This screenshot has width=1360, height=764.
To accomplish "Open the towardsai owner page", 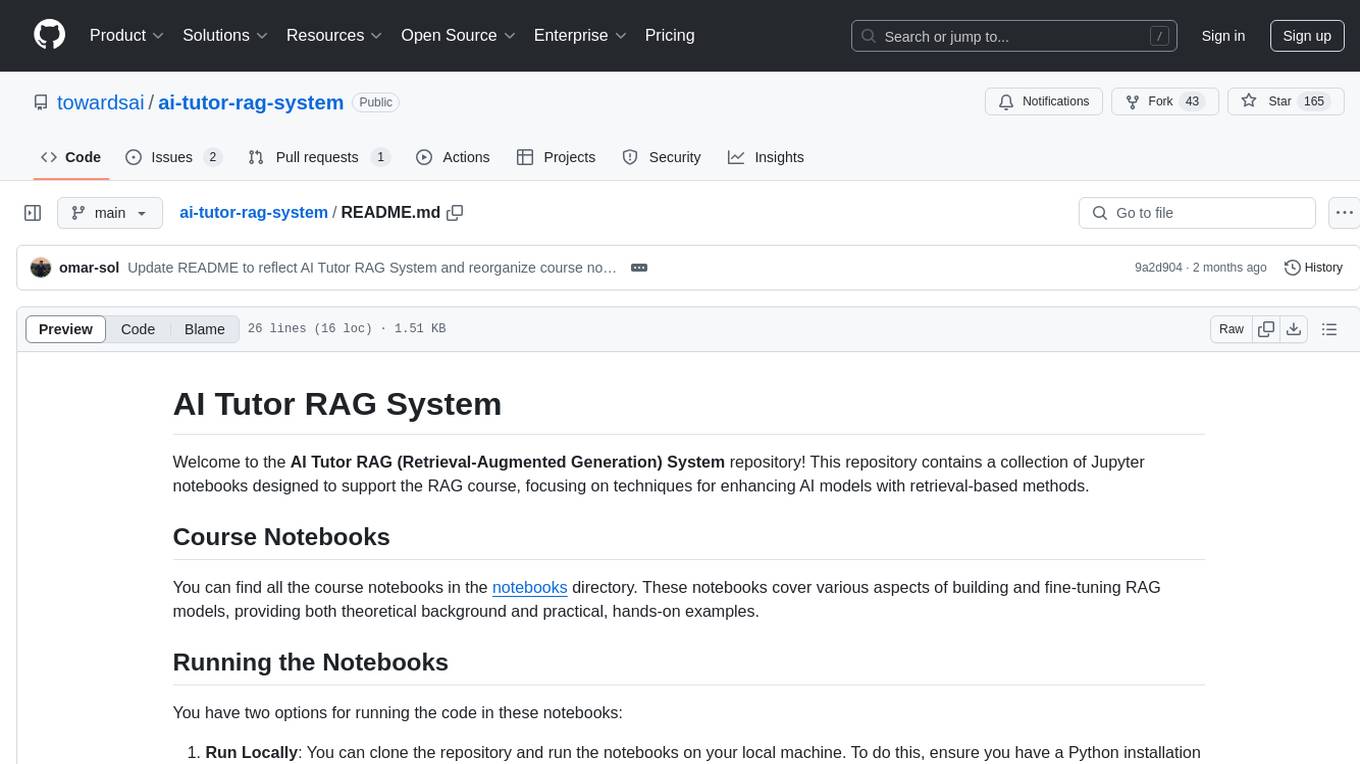I will (x=100, y=102).
